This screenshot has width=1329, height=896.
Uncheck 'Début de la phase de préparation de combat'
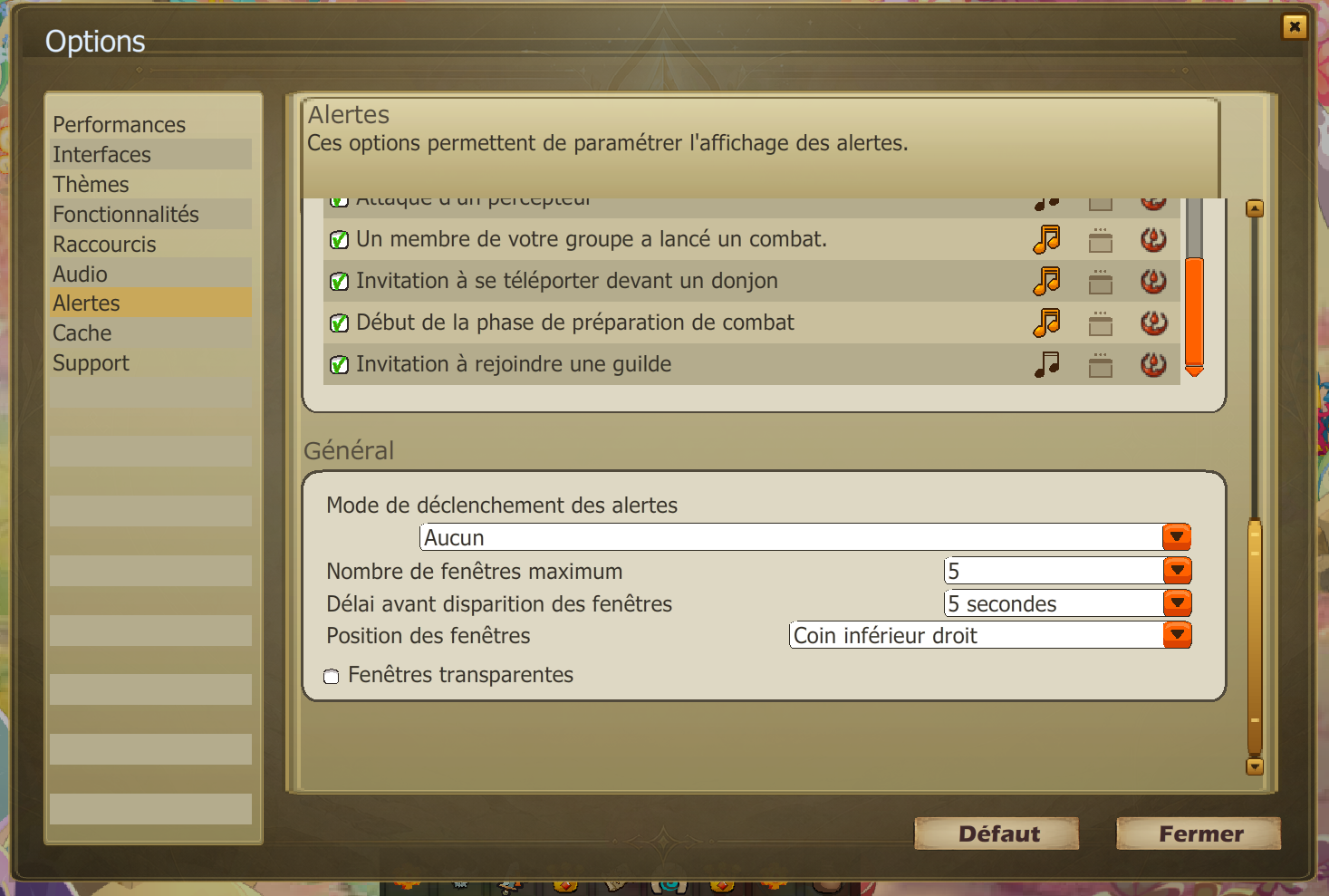(x=339, y=323)
